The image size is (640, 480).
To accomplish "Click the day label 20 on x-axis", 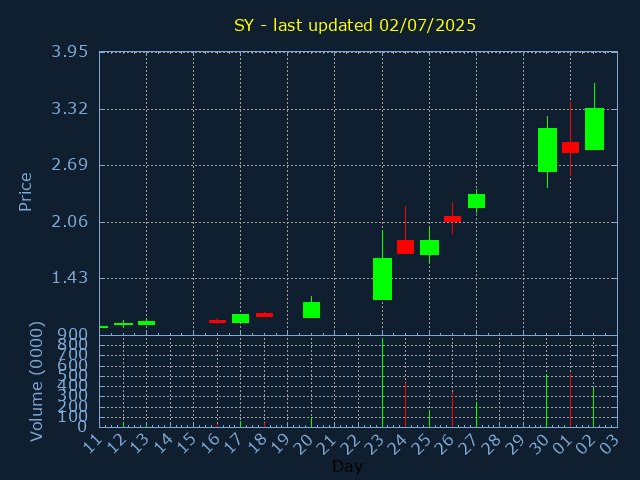I will coord(304,444).
